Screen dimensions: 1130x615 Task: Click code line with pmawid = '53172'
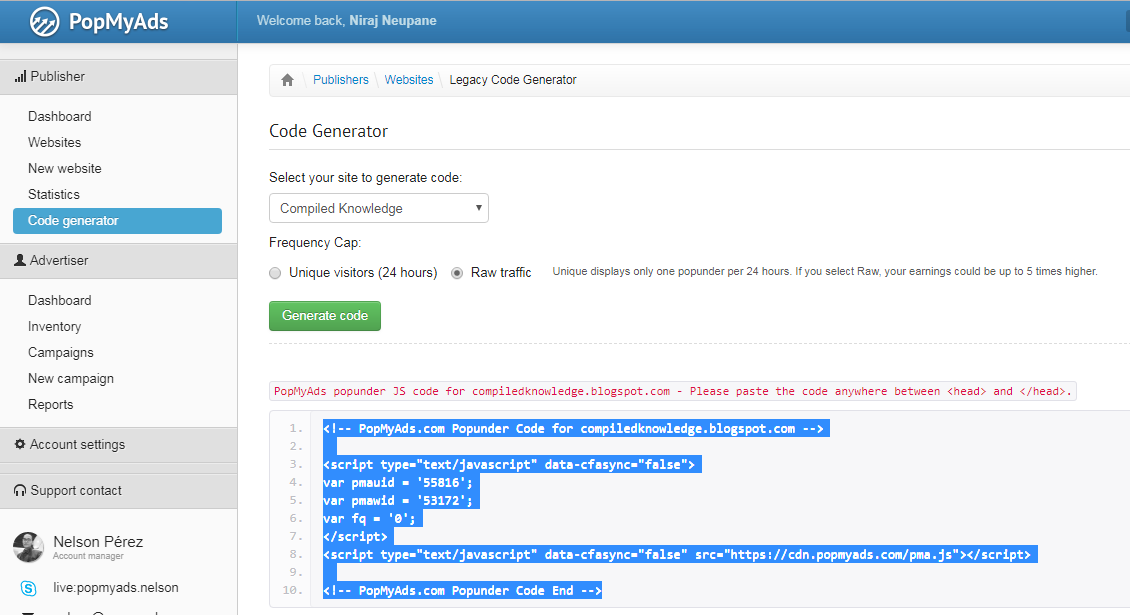point(398,500)
